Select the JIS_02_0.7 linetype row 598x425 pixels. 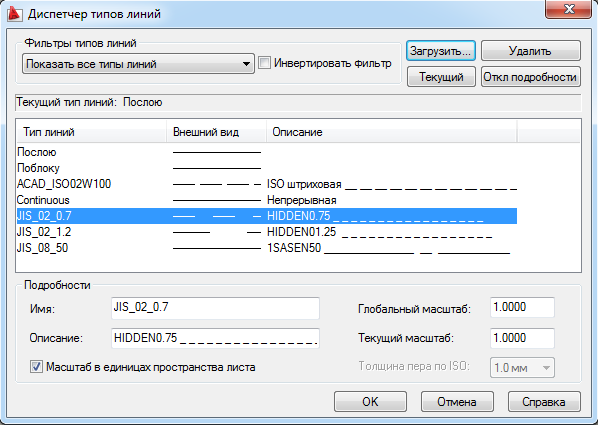click(267, 216)
